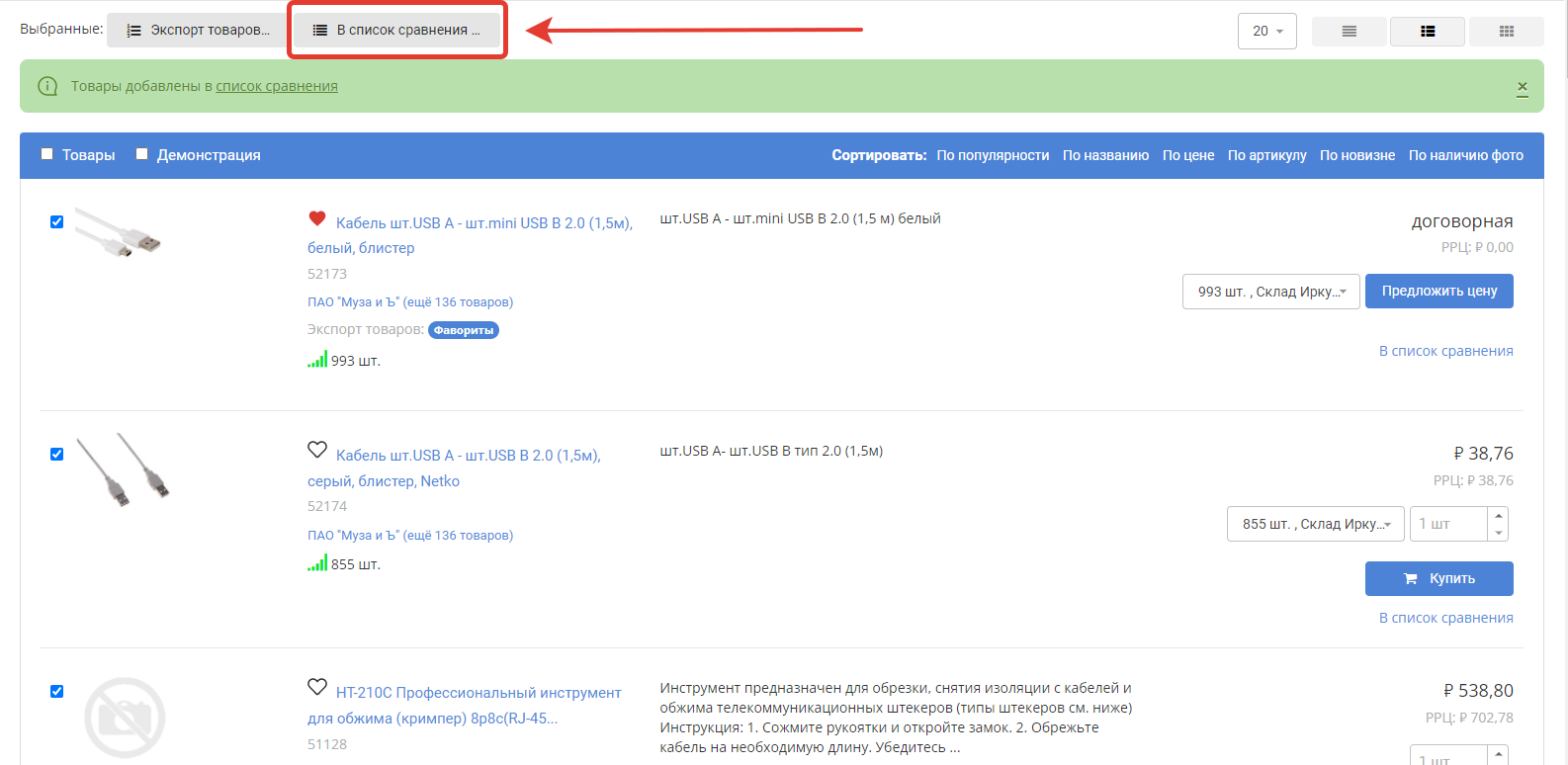This screenshot has height=765, width=1568.
Task: Uncheck the Netko USB B cable checkbox
Action: tap(57, 455)
